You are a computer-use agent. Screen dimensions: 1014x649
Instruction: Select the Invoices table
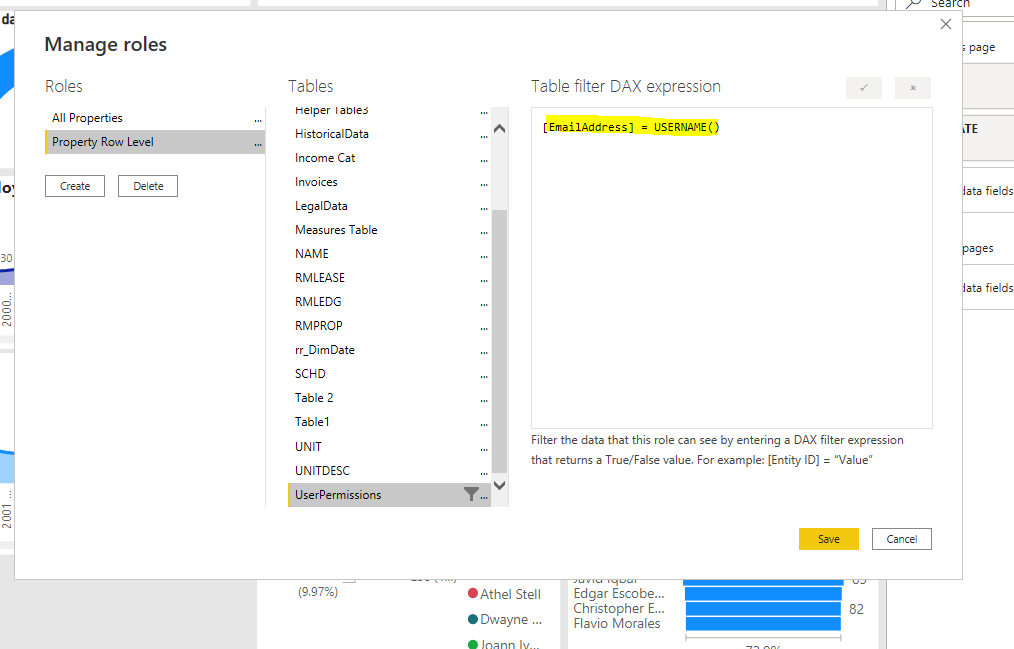(x=389, y=182)
